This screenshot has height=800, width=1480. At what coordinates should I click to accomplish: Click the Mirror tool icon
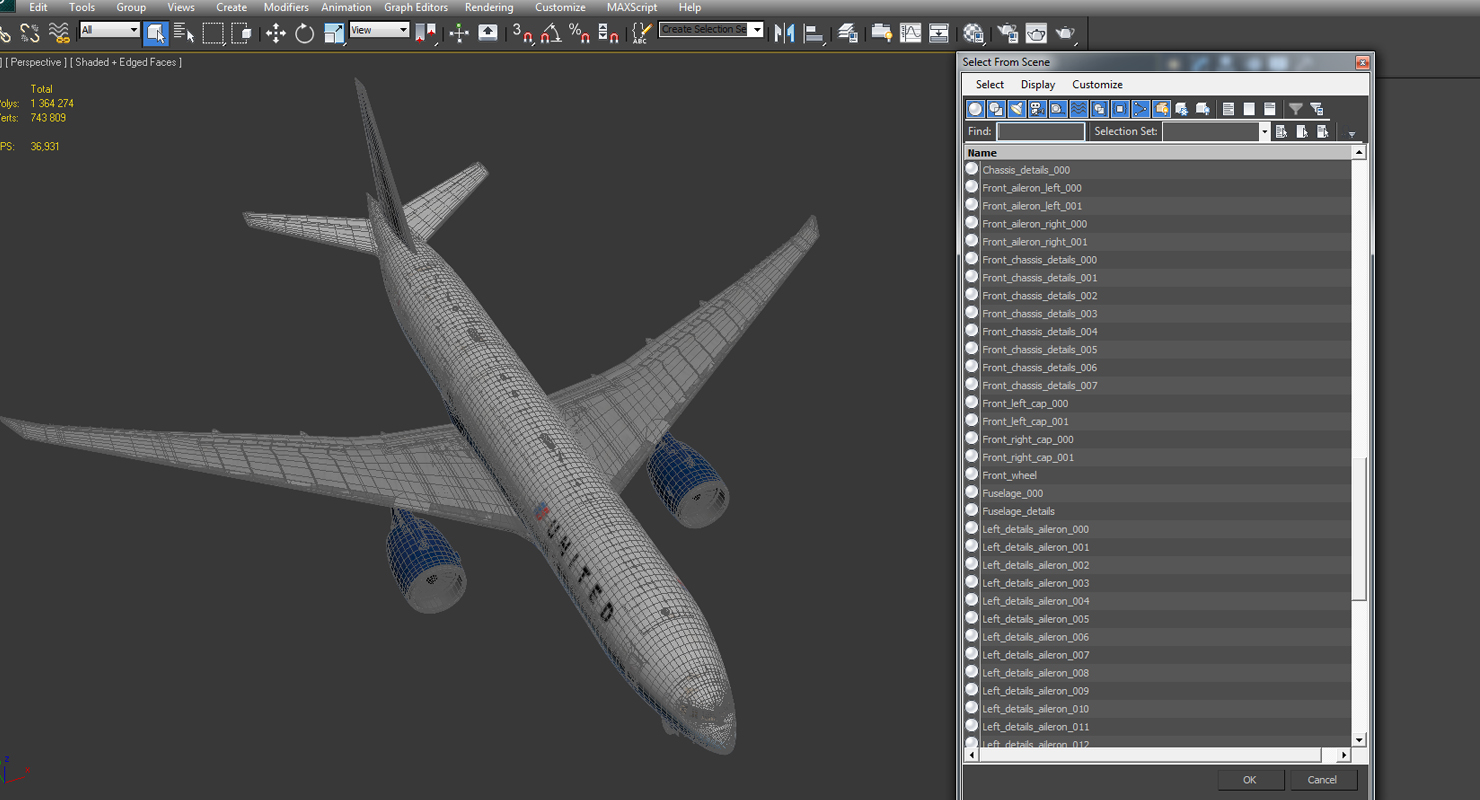(785, 33)
